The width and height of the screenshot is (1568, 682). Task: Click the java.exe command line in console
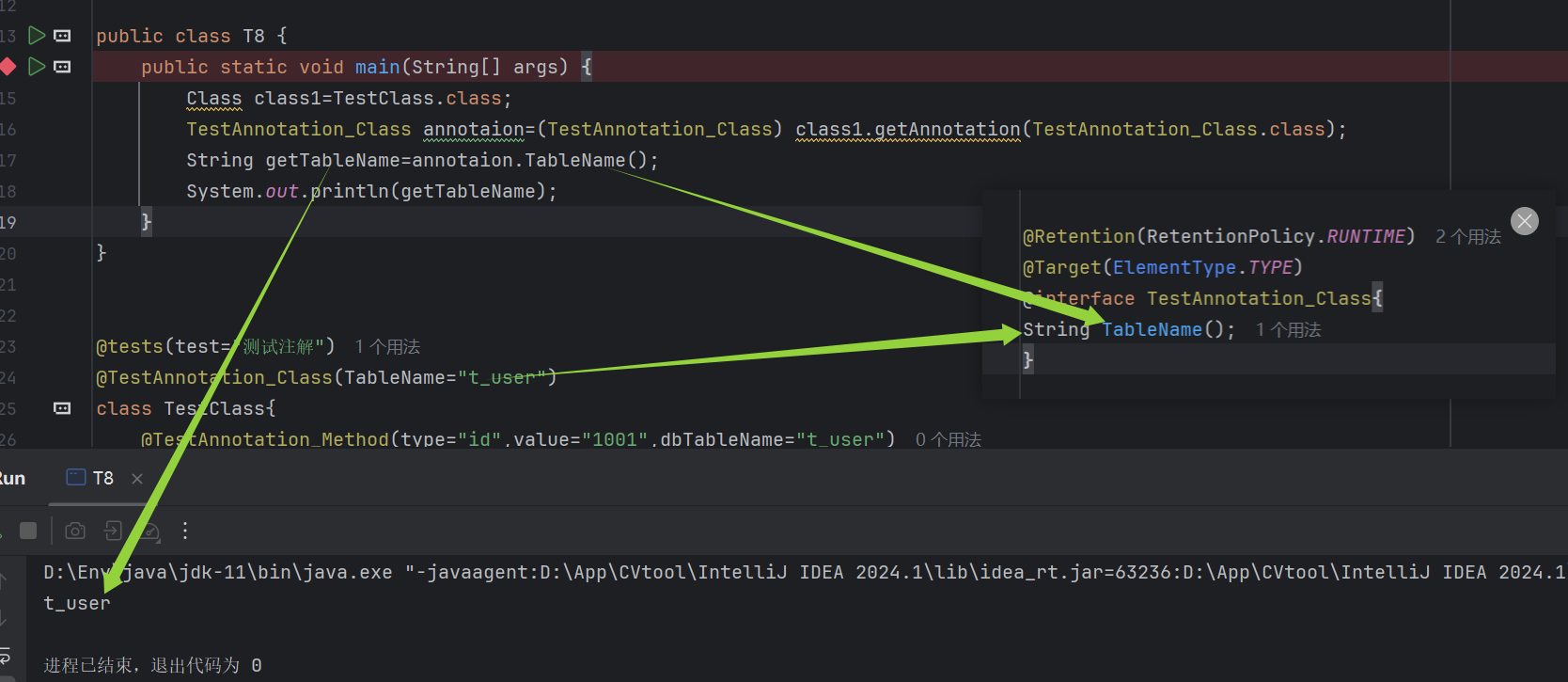tap(804, 572)
